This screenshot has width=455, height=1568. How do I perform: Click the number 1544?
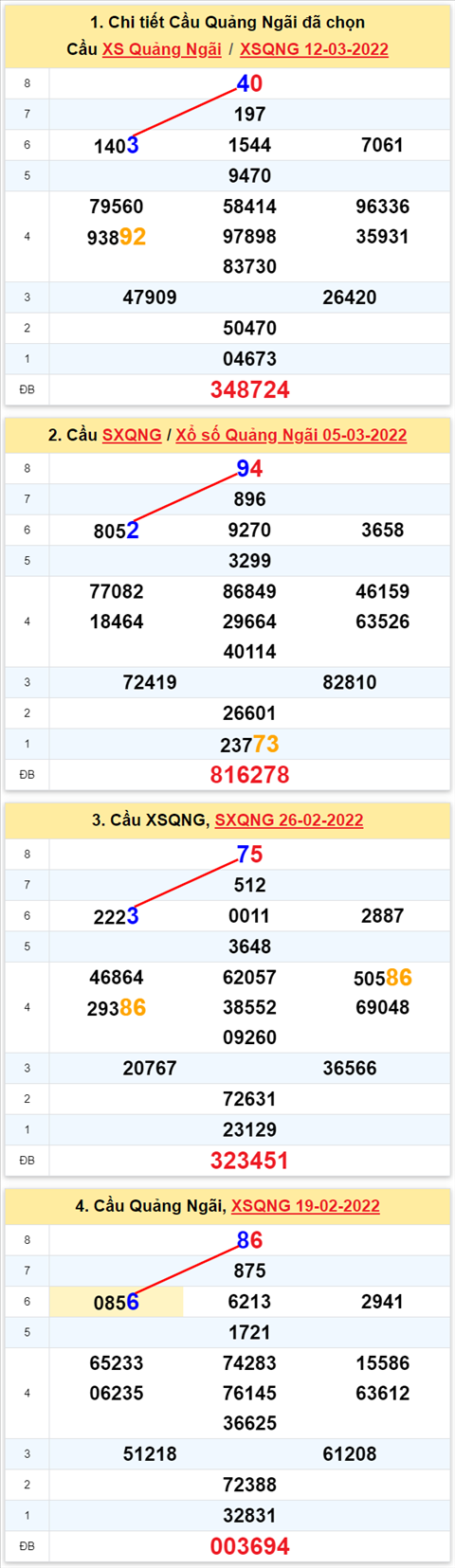249,145
